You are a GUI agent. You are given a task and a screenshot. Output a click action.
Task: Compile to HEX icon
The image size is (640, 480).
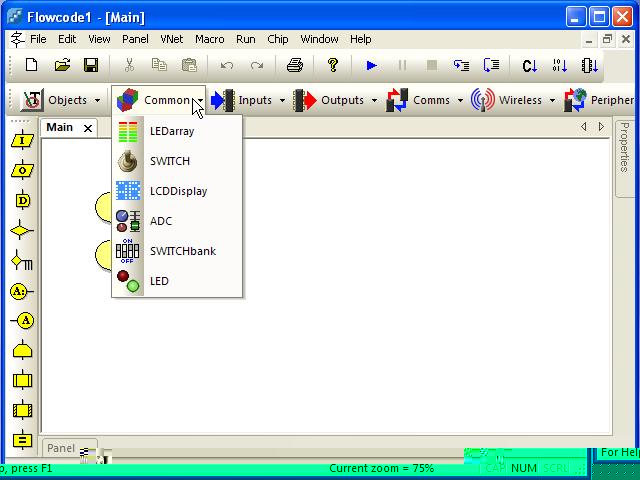point(560,65)
